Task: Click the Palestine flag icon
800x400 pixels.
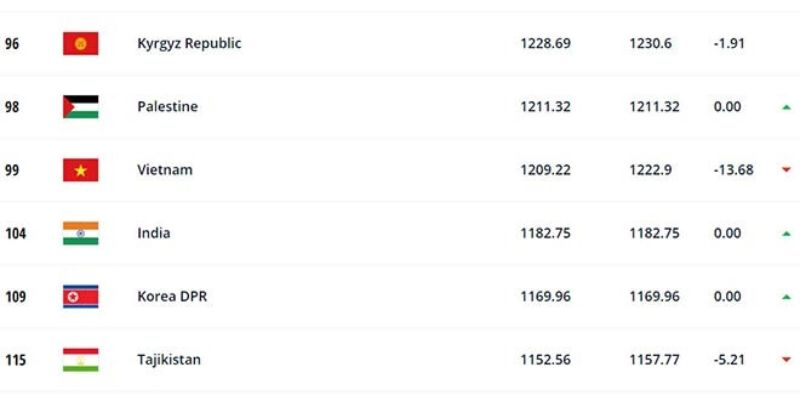Action: click(81, 107)
